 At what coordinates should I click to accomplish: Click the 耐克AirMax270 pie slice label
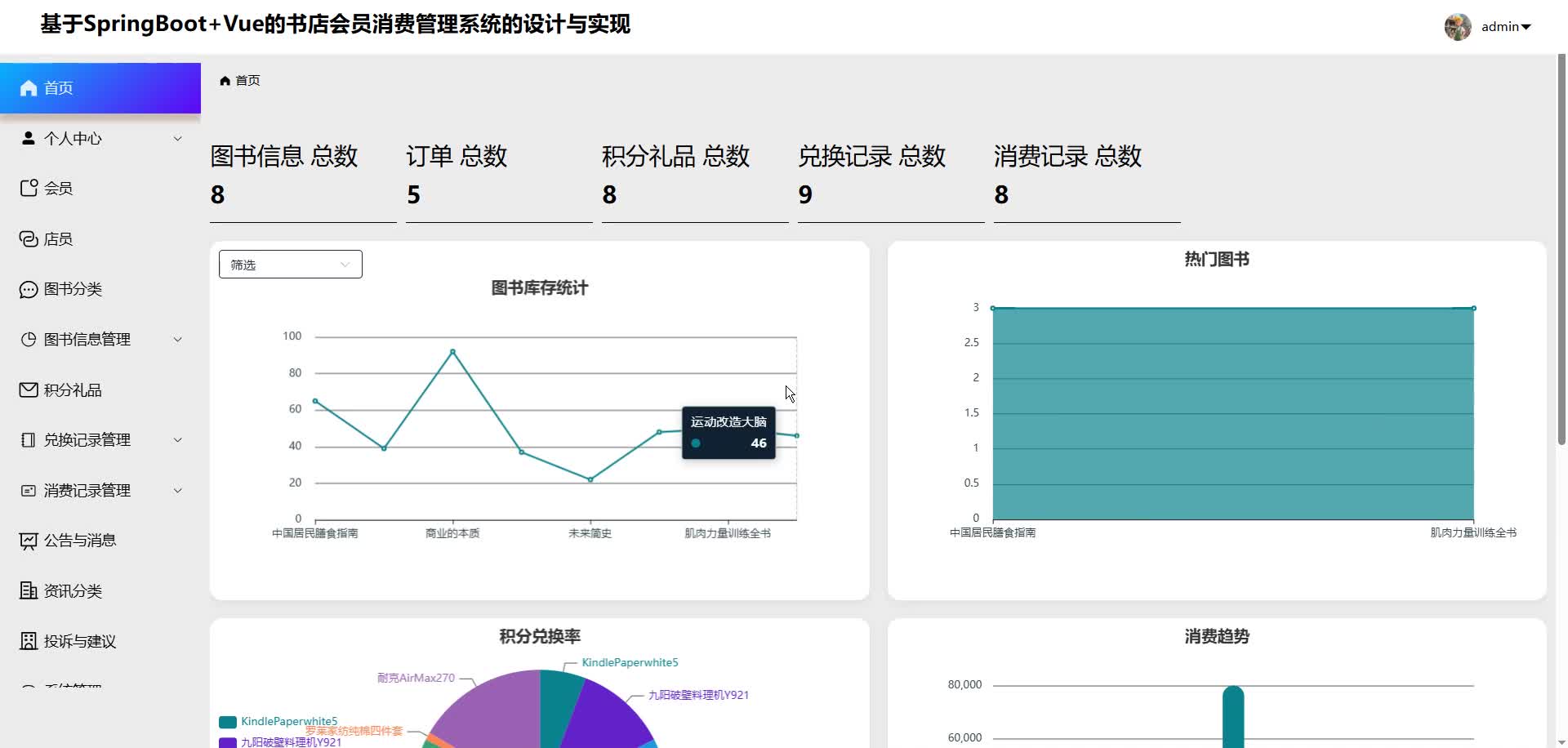pos(416,678)
